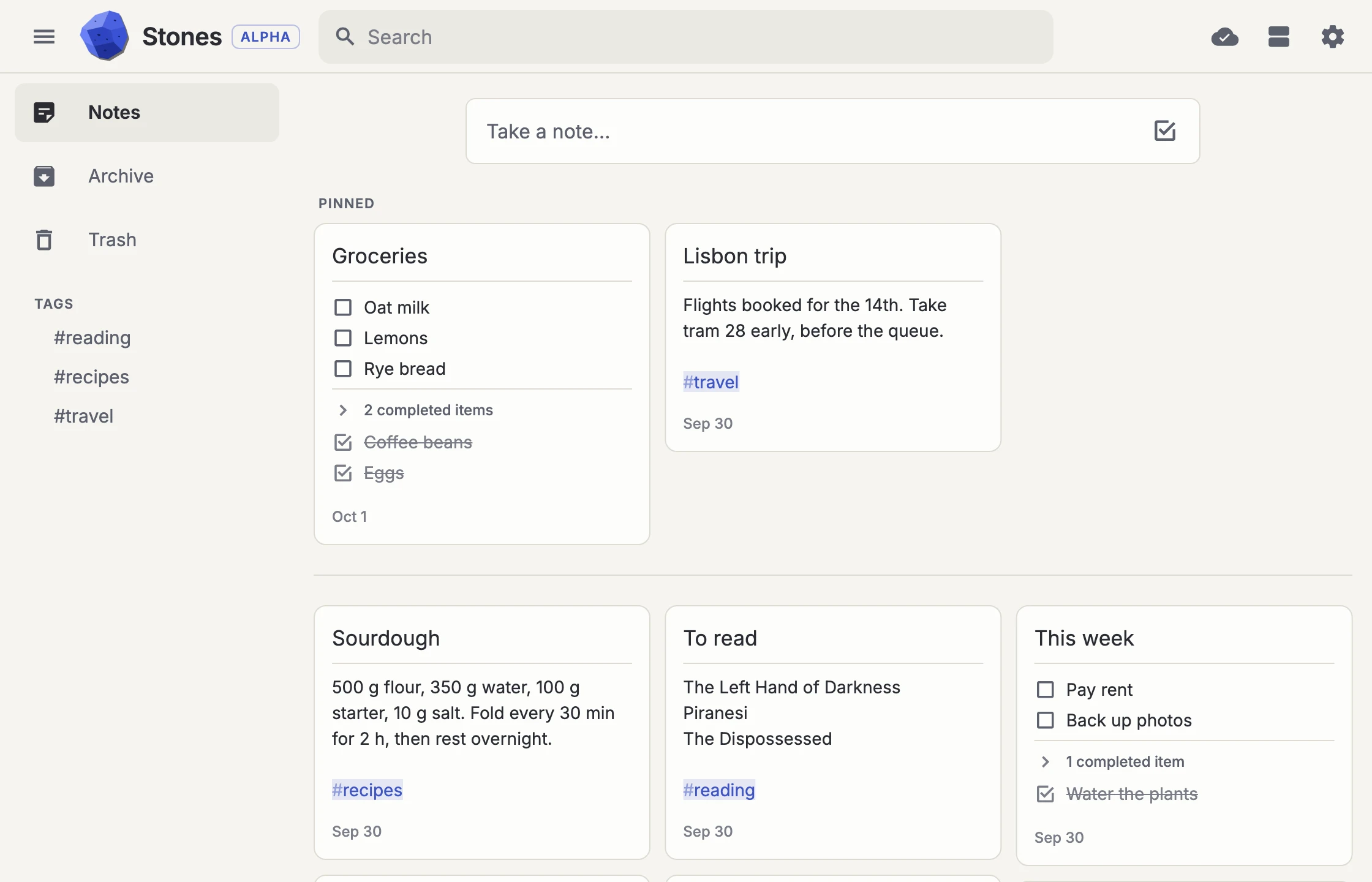Click the Stones logo icon
The image size is (1372, 882).
[x=105, y=36]
